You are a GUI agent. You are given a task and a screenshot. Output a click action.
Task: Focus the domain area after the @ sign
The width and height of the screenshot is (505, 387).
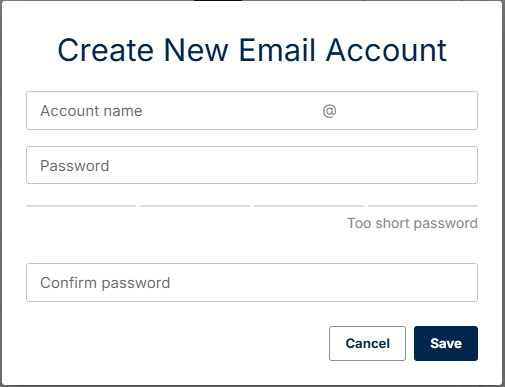(x=407, y=111)
